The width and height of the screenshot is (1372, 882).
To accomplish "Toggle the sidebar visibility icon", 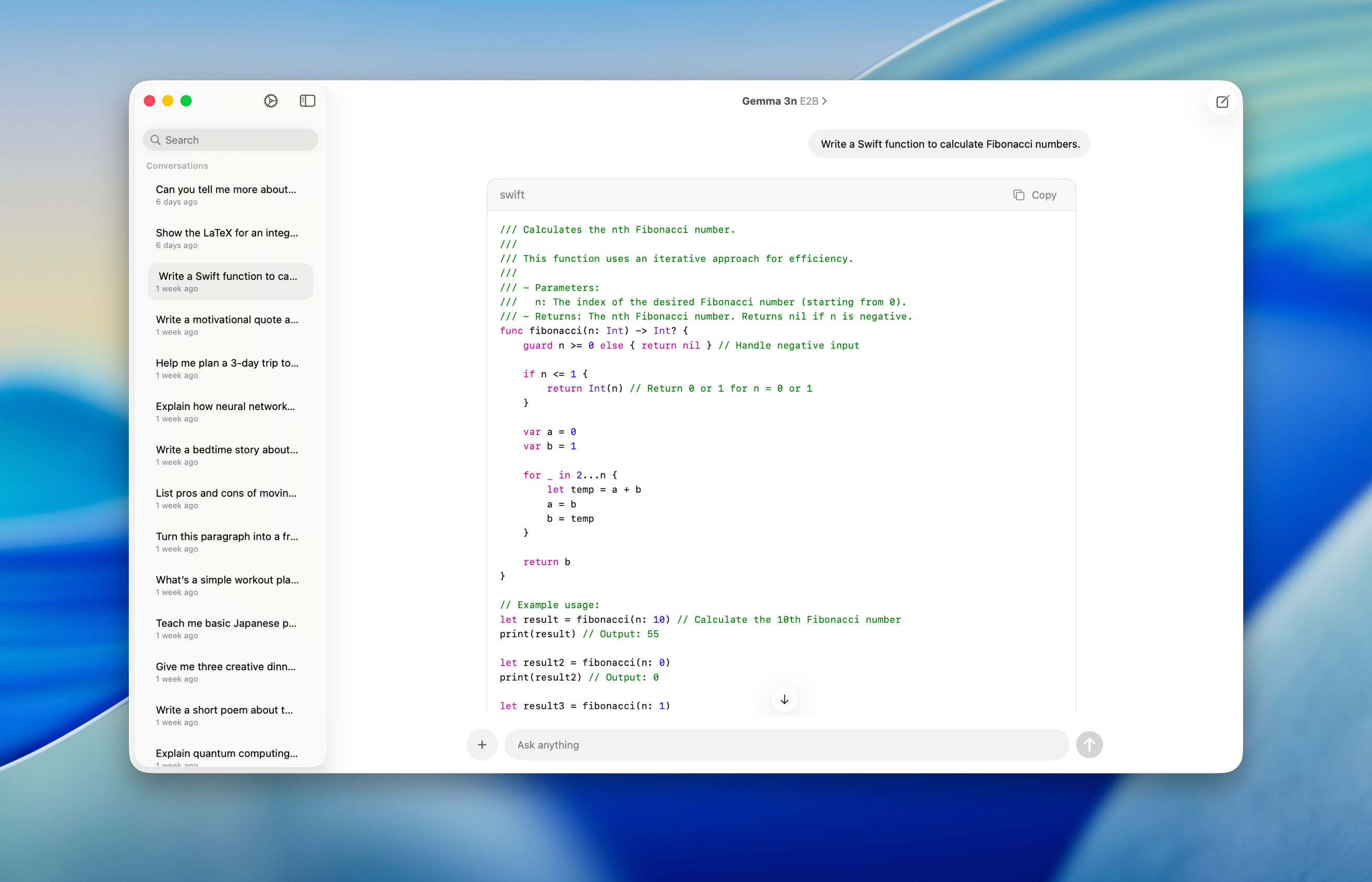I will [x=307, y=100].
